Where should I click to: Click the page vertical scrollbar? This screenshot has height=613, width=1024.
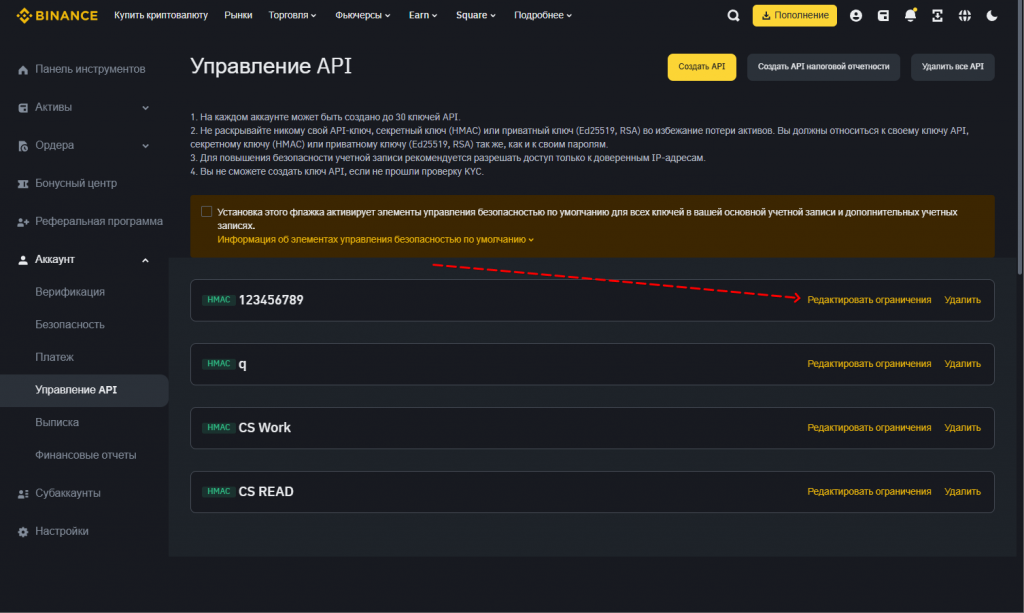tap(1020, 137)
